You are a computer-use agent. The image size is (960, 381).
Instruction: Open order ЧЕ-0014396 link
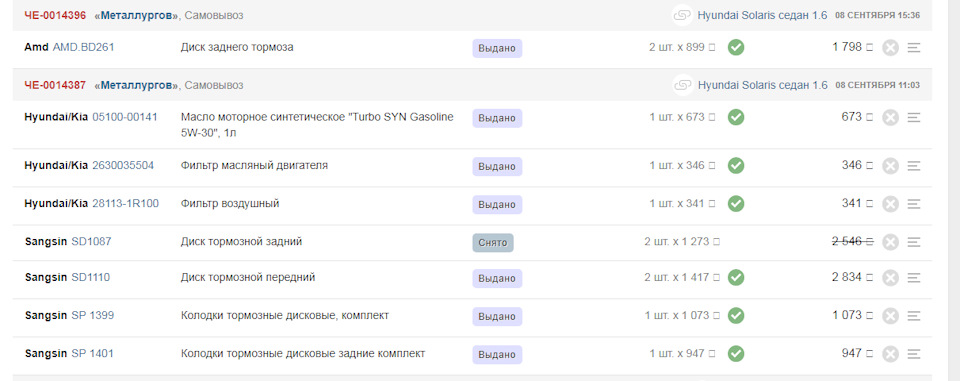55,15
